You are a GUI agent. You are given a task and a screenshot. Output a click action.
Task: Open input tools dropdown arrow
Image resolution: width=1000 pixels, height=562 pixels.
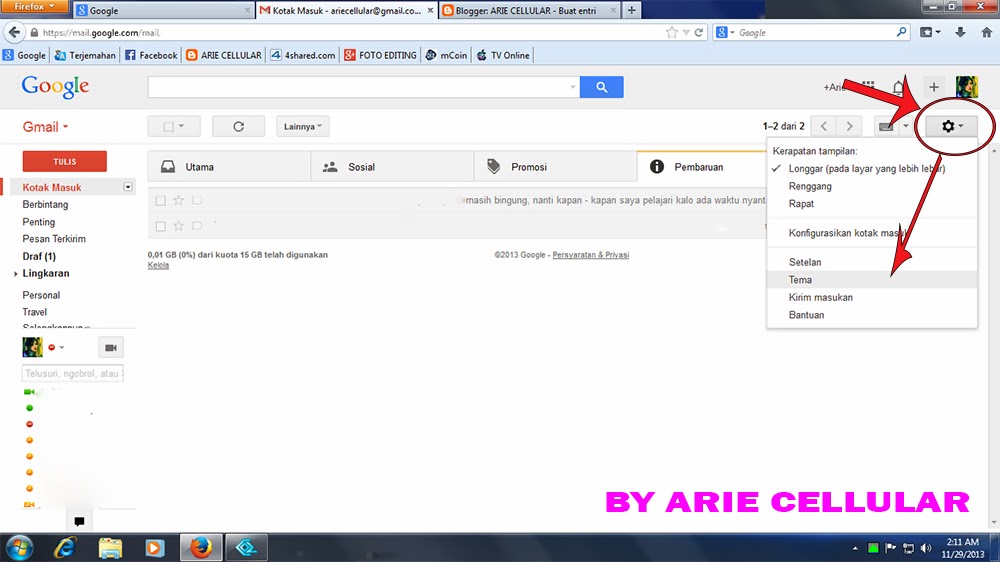906,126
